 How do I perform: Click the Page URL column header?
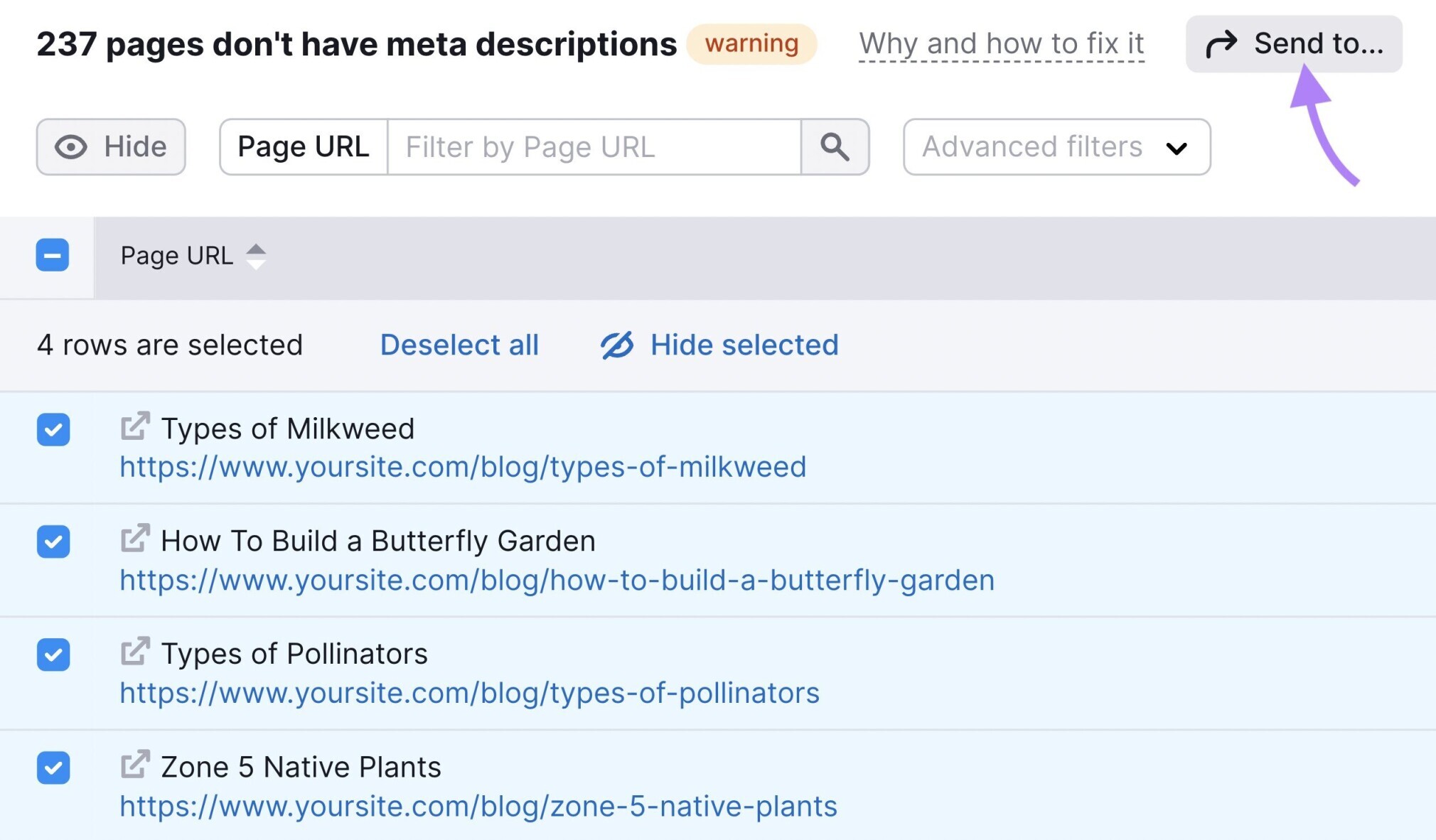coord(177,256)
